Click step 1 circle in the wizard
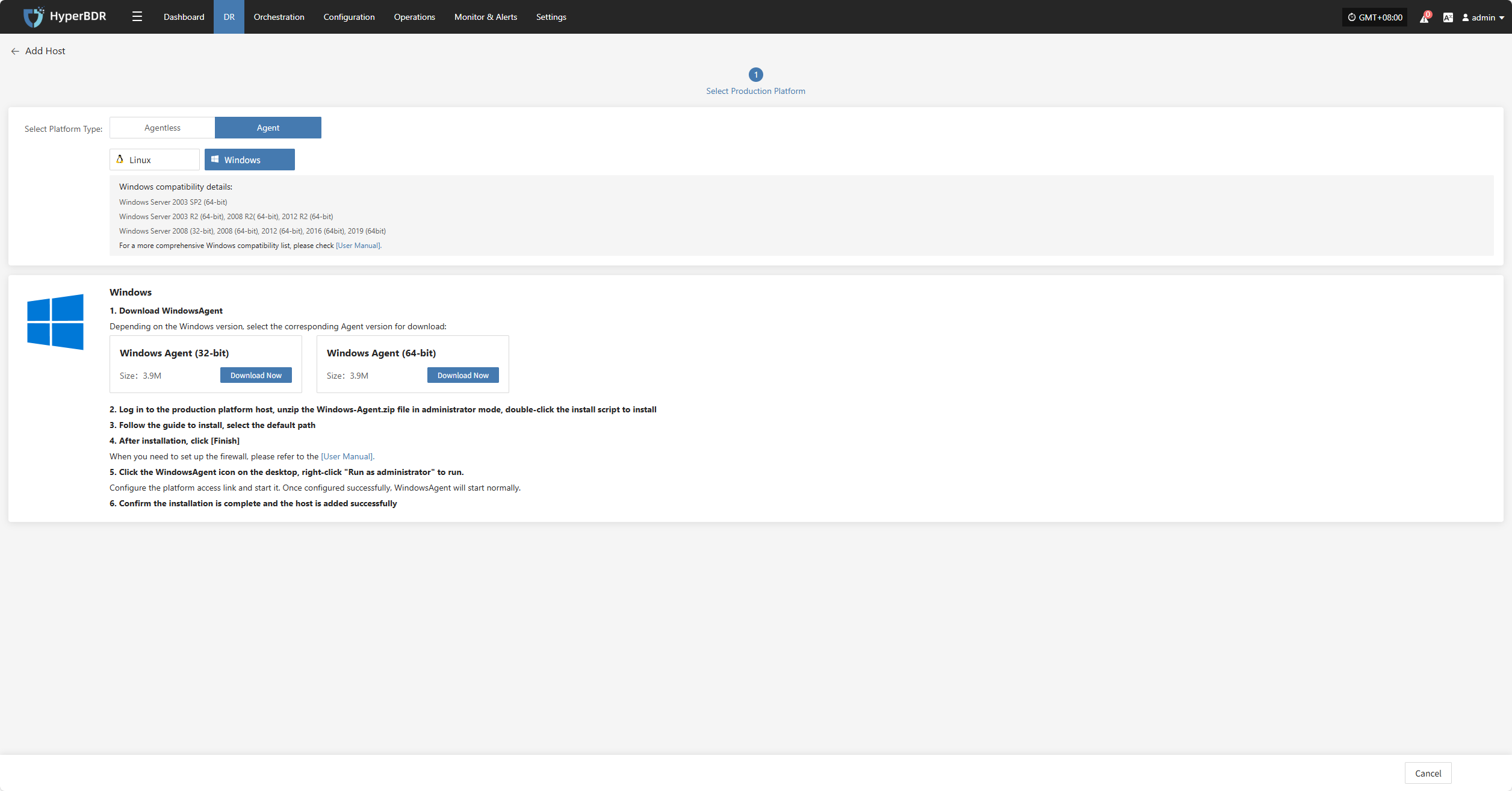This screenshot has height=791, width=1512. coord(755,75)
